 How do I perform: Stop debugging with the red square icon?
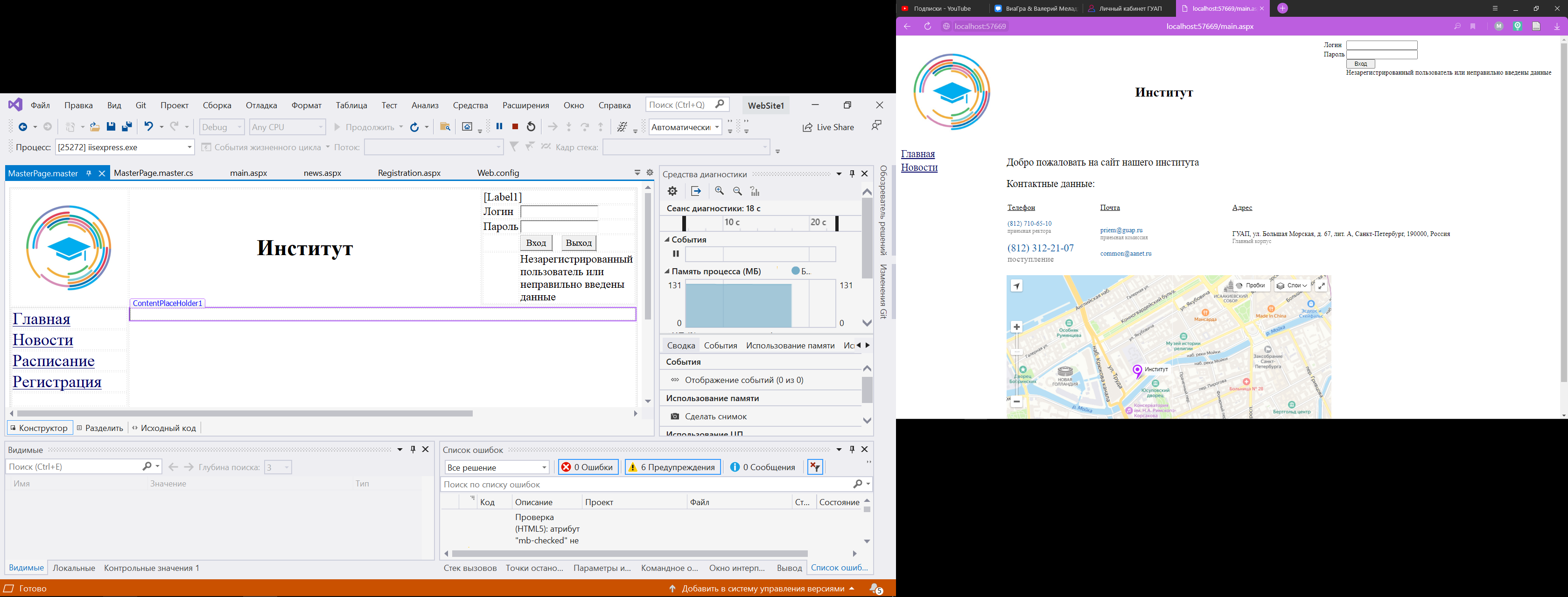[x=515, y=126]
